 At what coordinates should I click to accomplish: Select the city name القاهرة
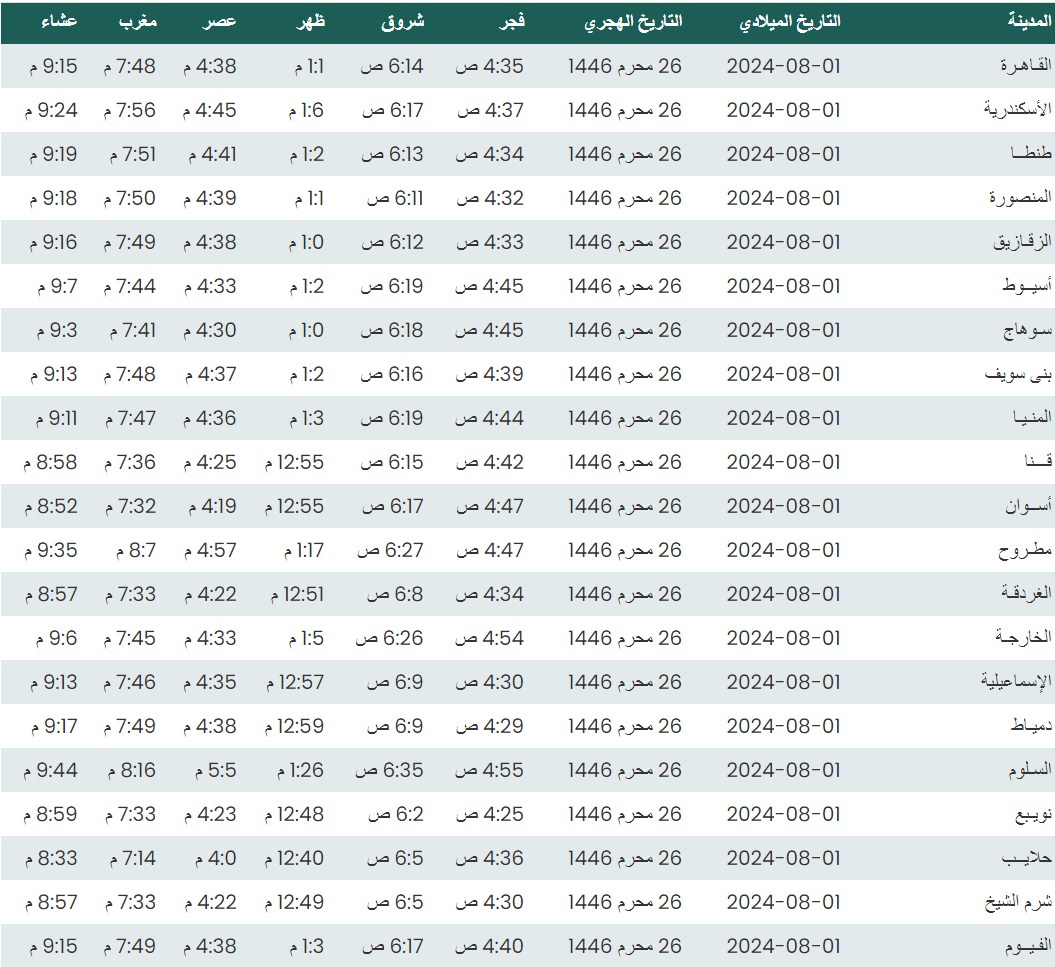[1026, 66]
